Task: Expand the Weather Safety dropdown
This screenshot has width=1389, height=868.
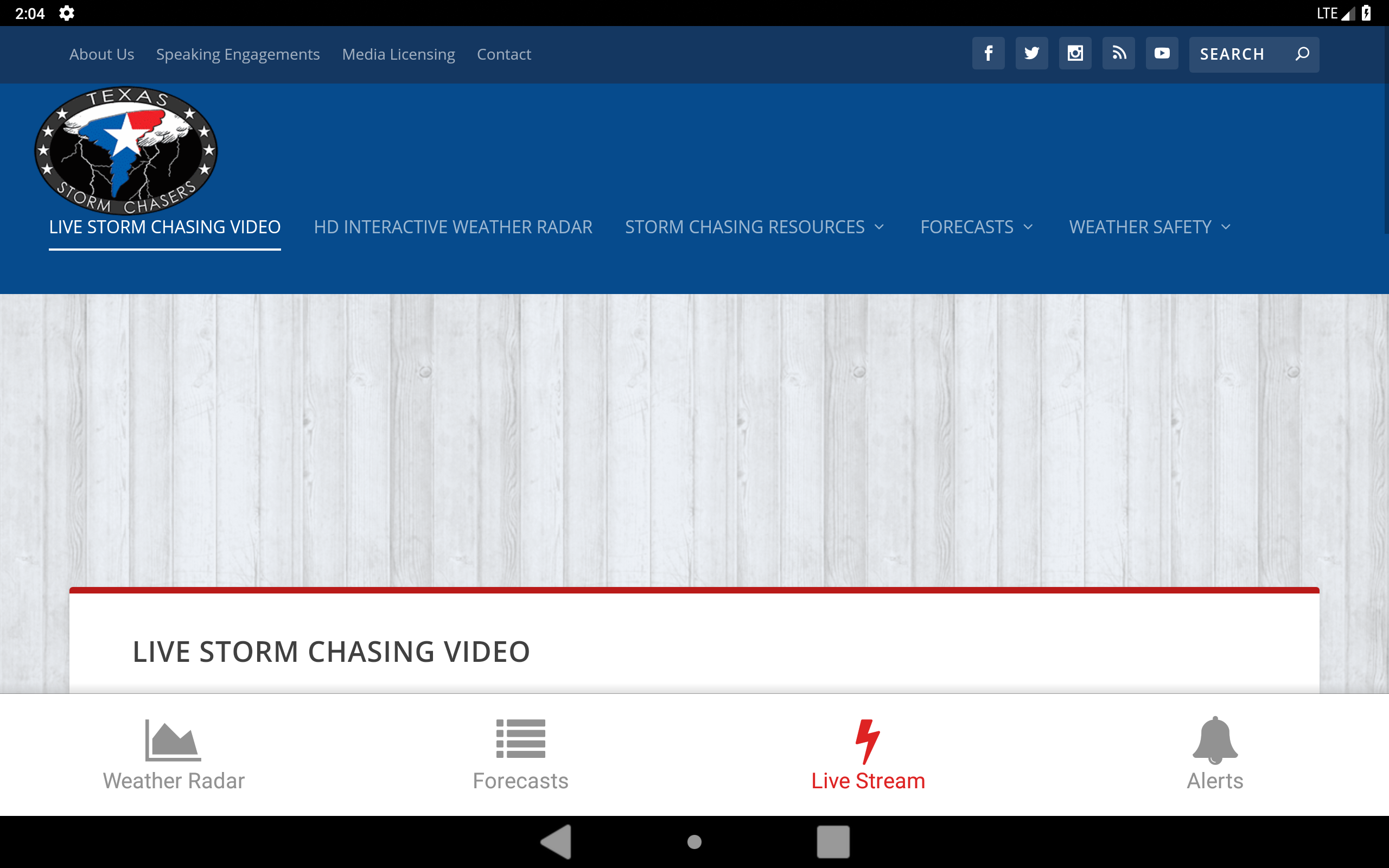Action: (x=1150, y=227)
